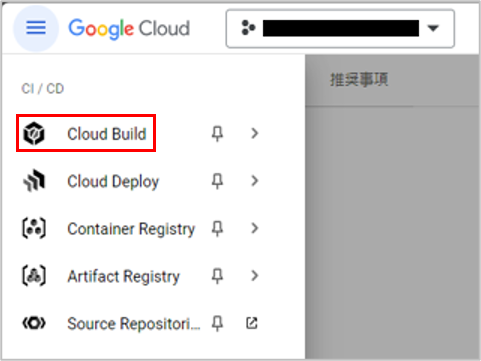The width and height of the screenshot is (481, 361).
Task: Click the Source Repositories icon
Action: tap(34, 323)
